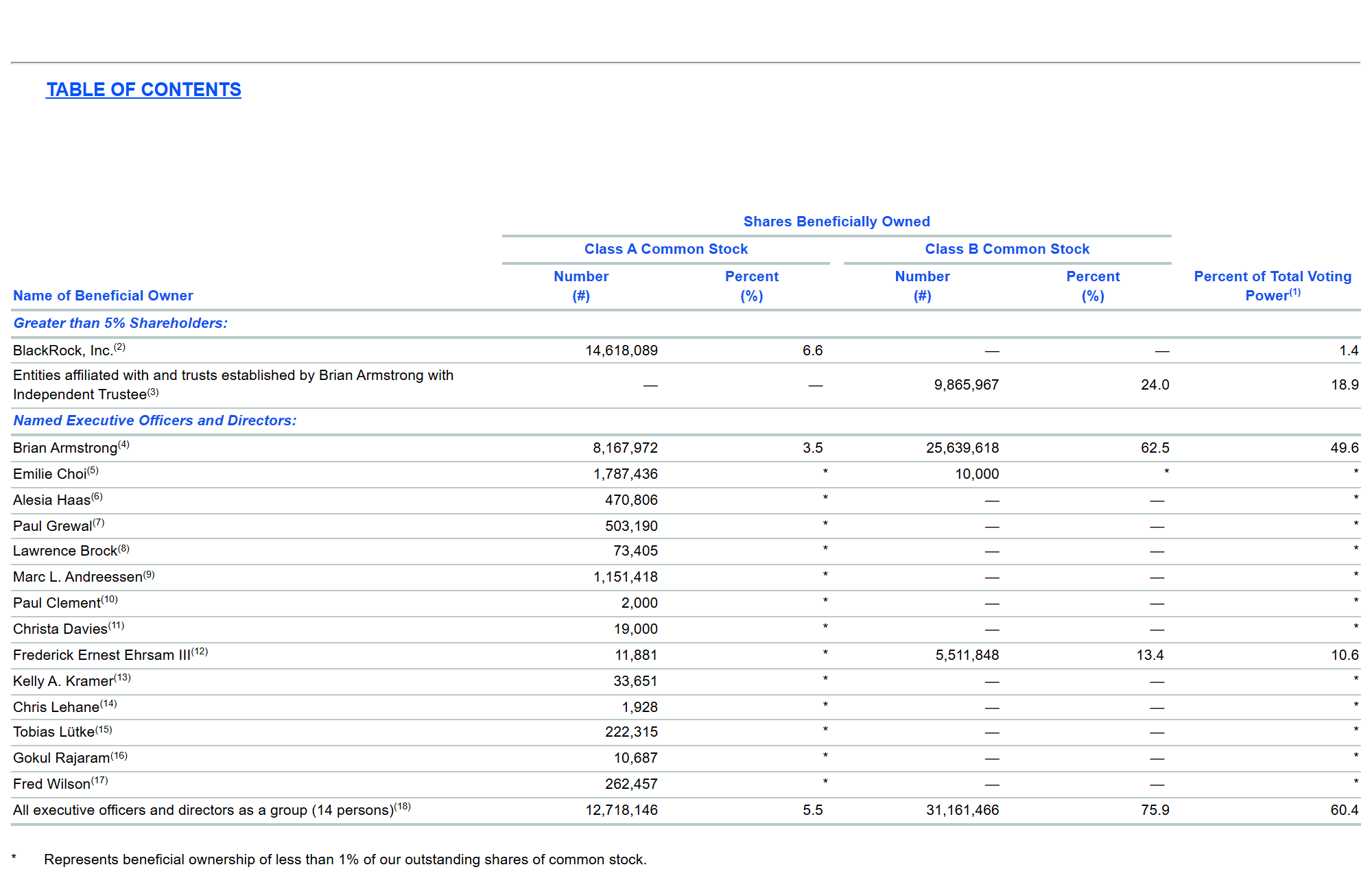Click the 'Marc L. Andreessen' row name
Image resolution: width=1372 pixels, height=878 pixels.
pos(78,577)
